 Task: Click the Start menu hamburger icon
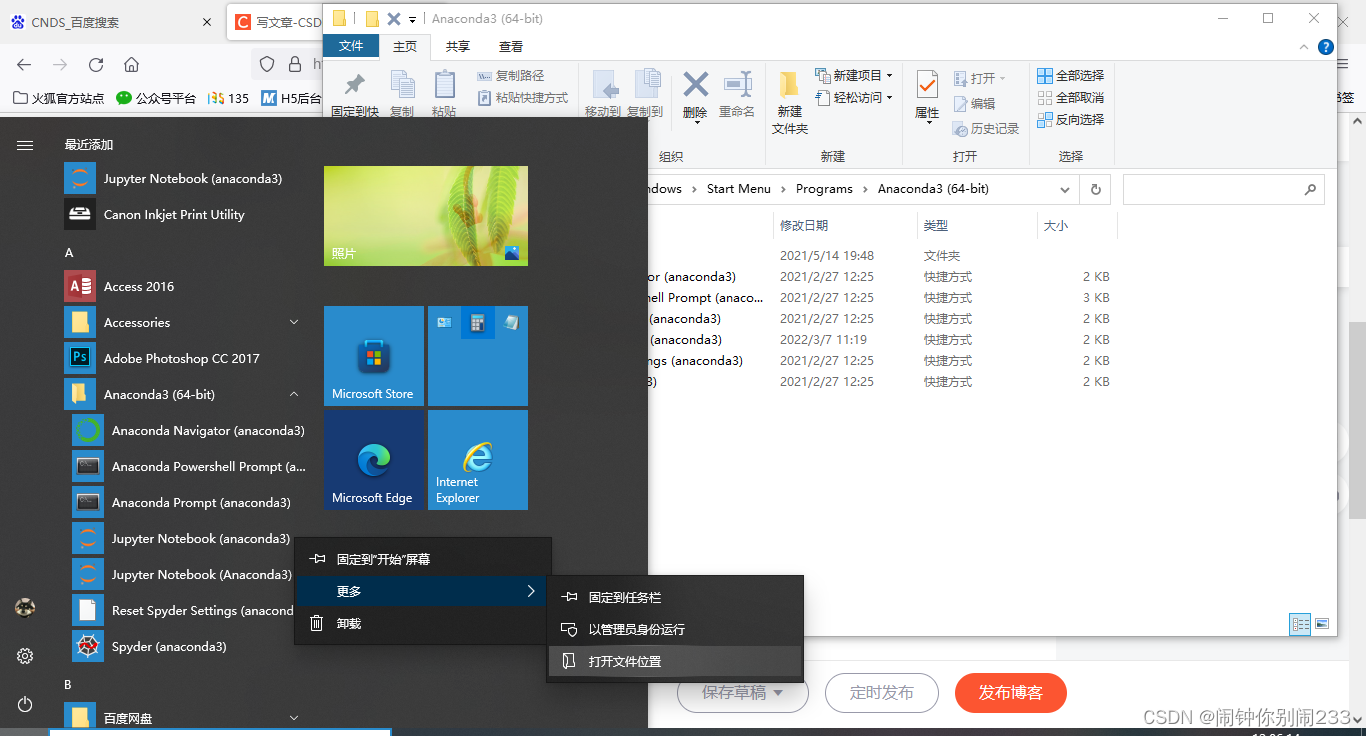point(25,145)
